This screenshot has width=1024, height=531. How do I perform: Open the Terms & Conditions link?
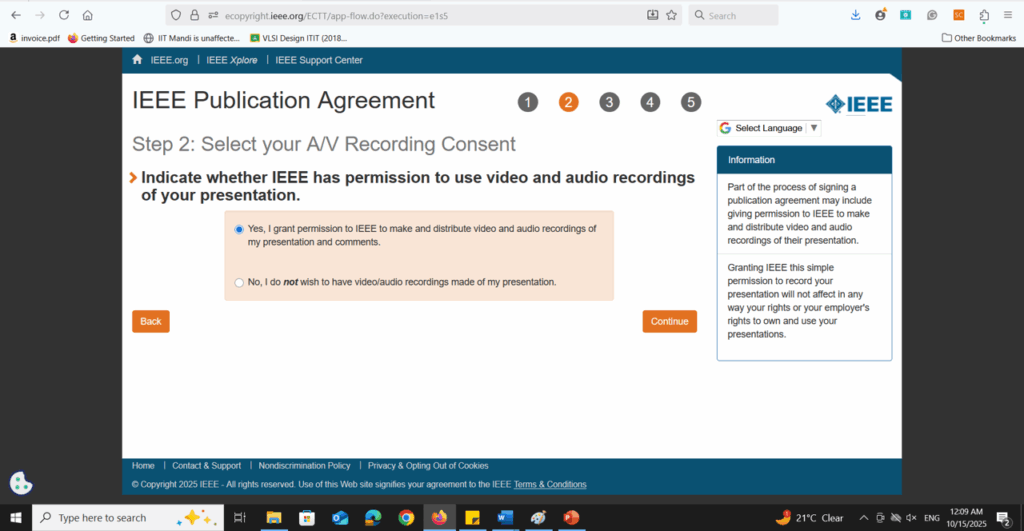[x=550, y=484]
